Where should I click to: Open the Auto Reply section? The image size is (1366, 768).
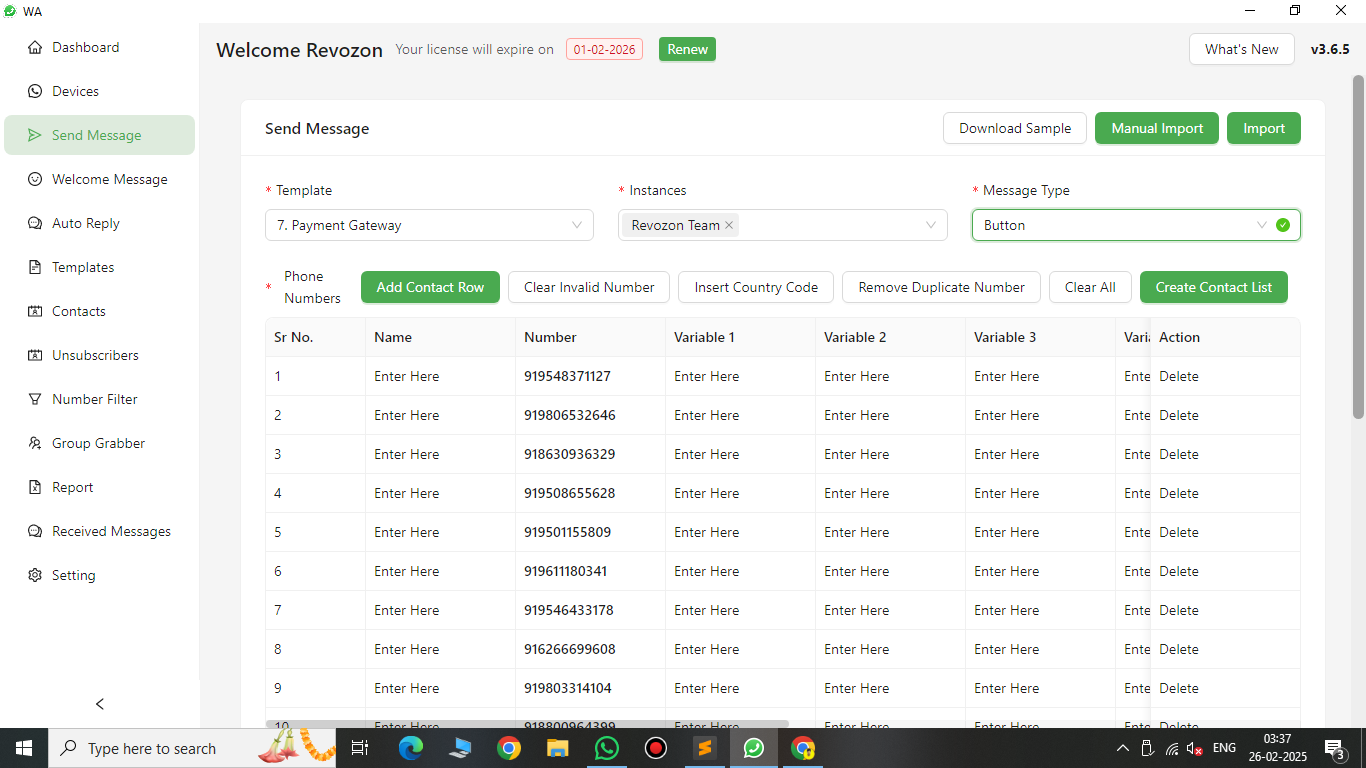click(x=99, y=223)
